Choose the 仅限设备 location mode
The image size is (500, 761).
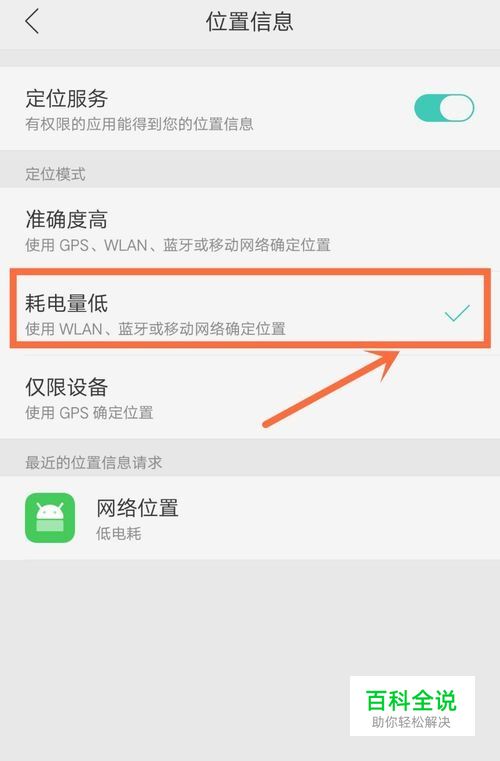[250, 398]
